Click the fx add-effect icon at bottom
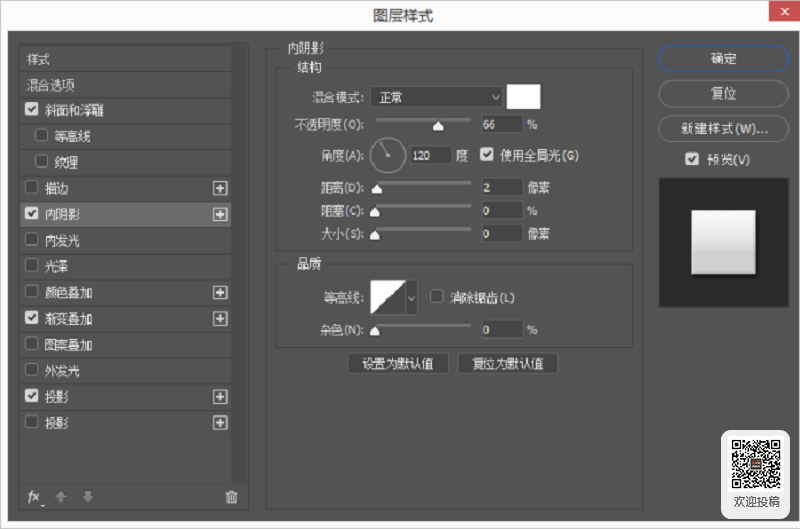The width and height of the screenshot is (800, 529). coord(35,497)
